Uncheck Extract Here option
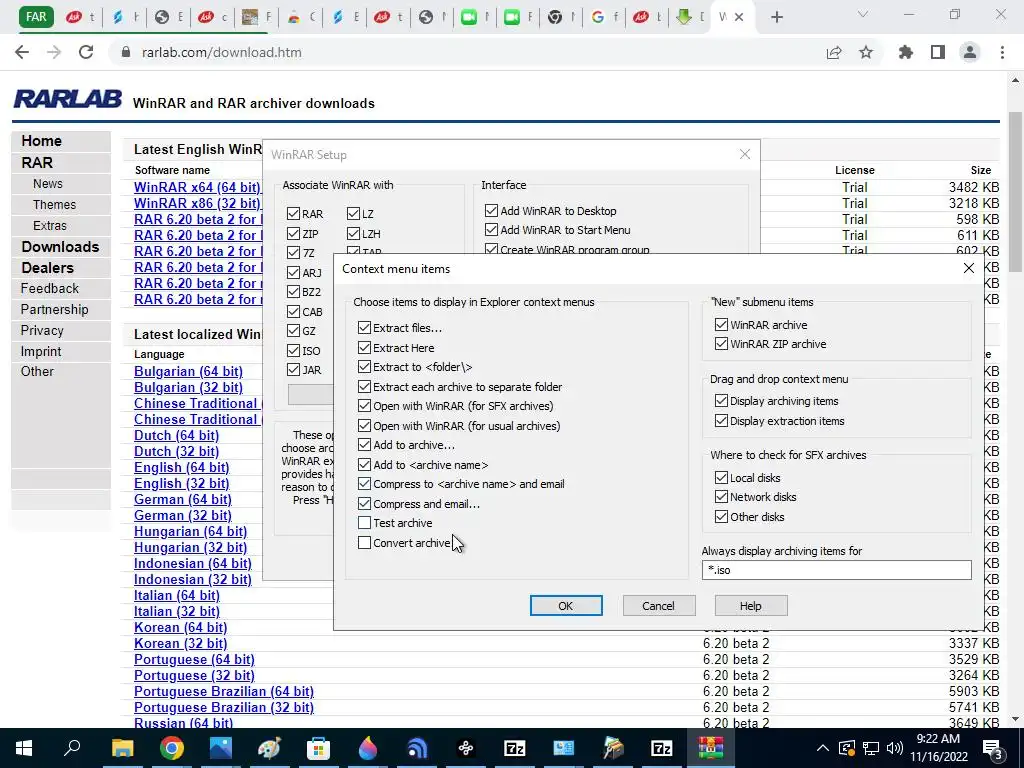This screenshot has height=768, width=1024. click(x=364, y=347)
